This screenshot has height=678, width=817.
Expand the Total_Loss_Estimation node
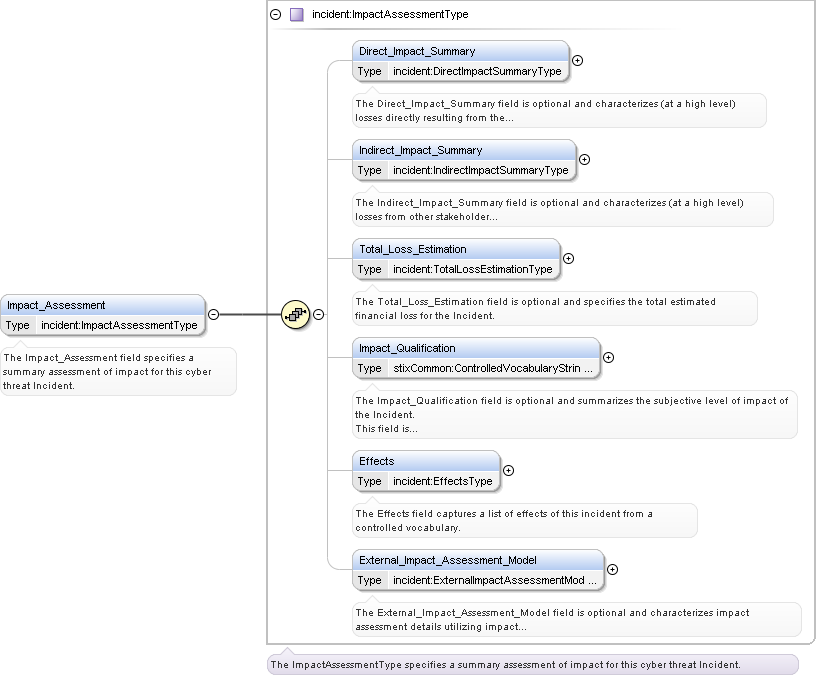click(569, 258)
